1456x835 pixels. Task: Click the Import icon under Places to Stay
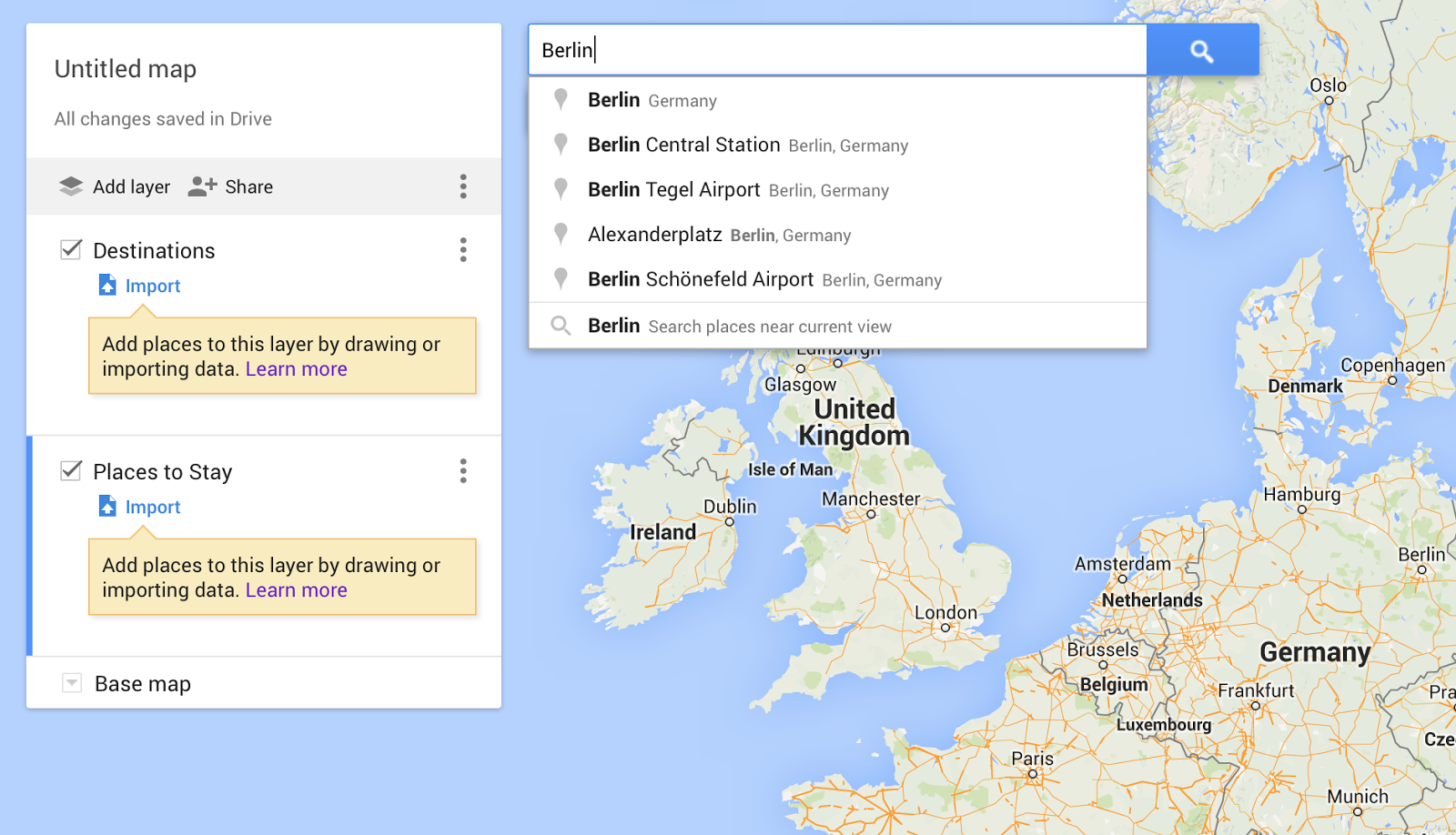[x=107, y=507]
